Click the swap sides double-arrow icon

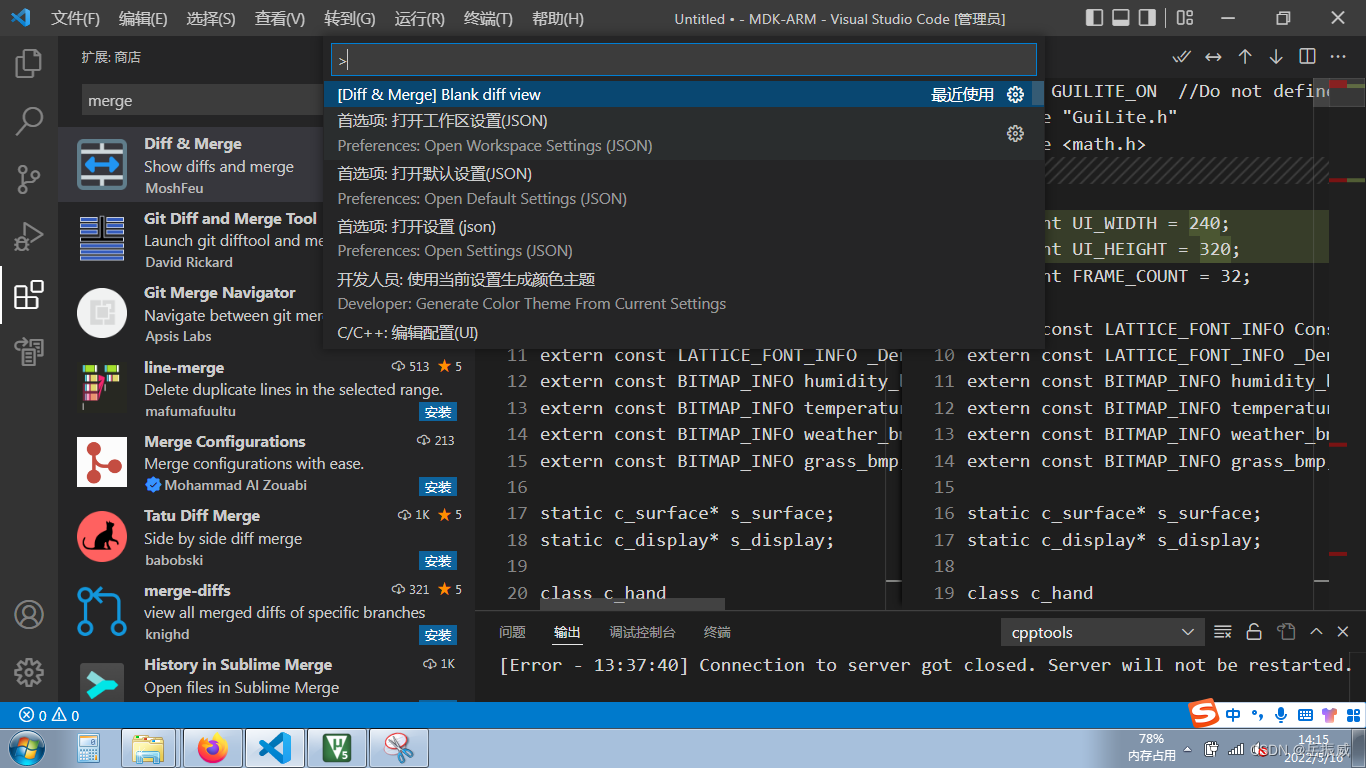1213,57
